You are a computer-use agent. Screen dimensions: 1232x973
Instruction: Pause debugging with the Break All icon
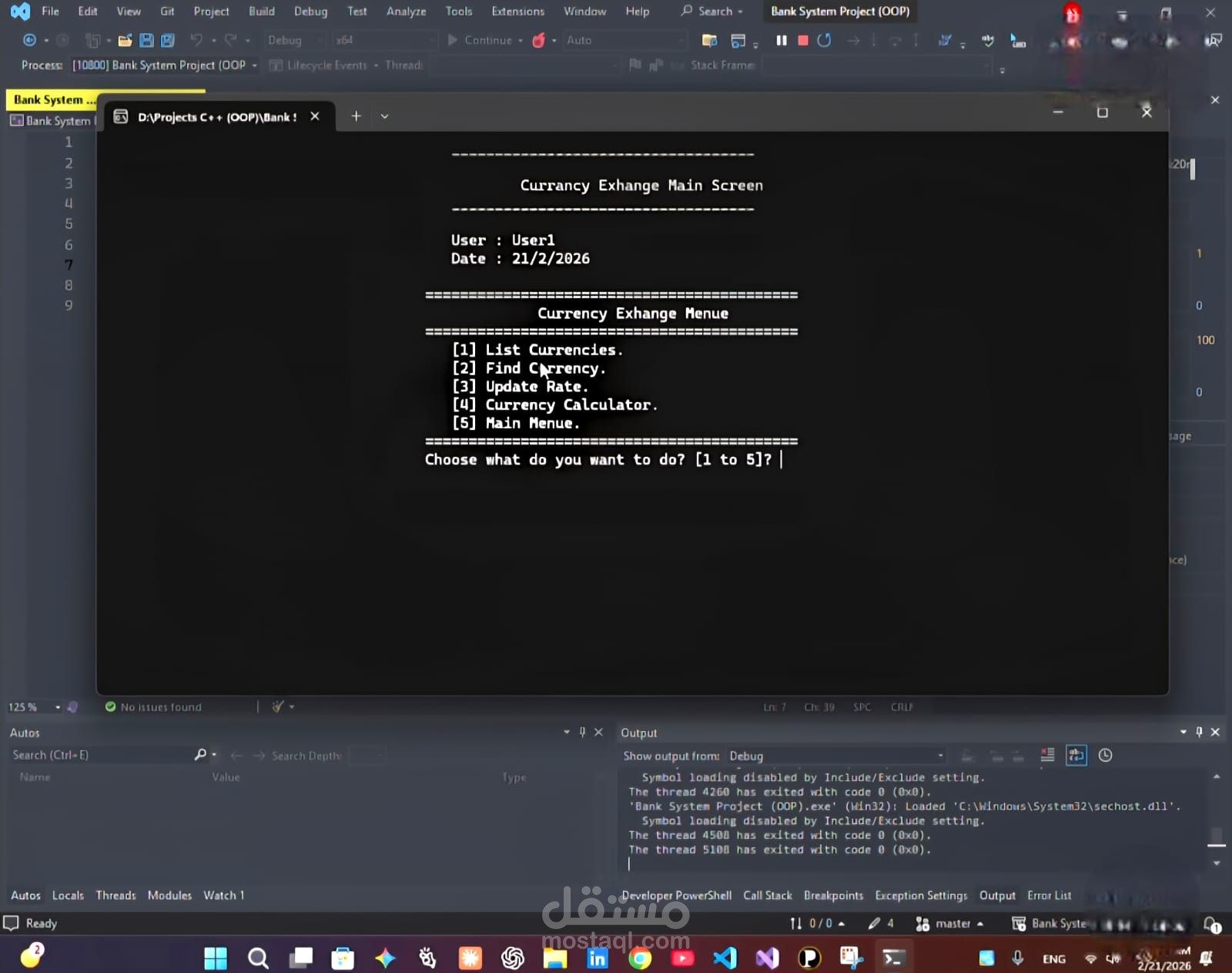tap(782, 40)
